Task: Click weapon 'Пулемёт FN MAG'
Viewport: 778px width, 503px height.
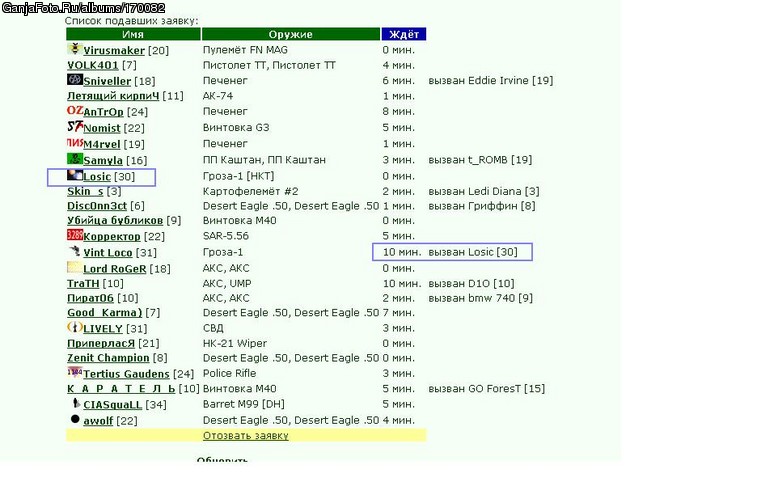Action: pos(245,50)
